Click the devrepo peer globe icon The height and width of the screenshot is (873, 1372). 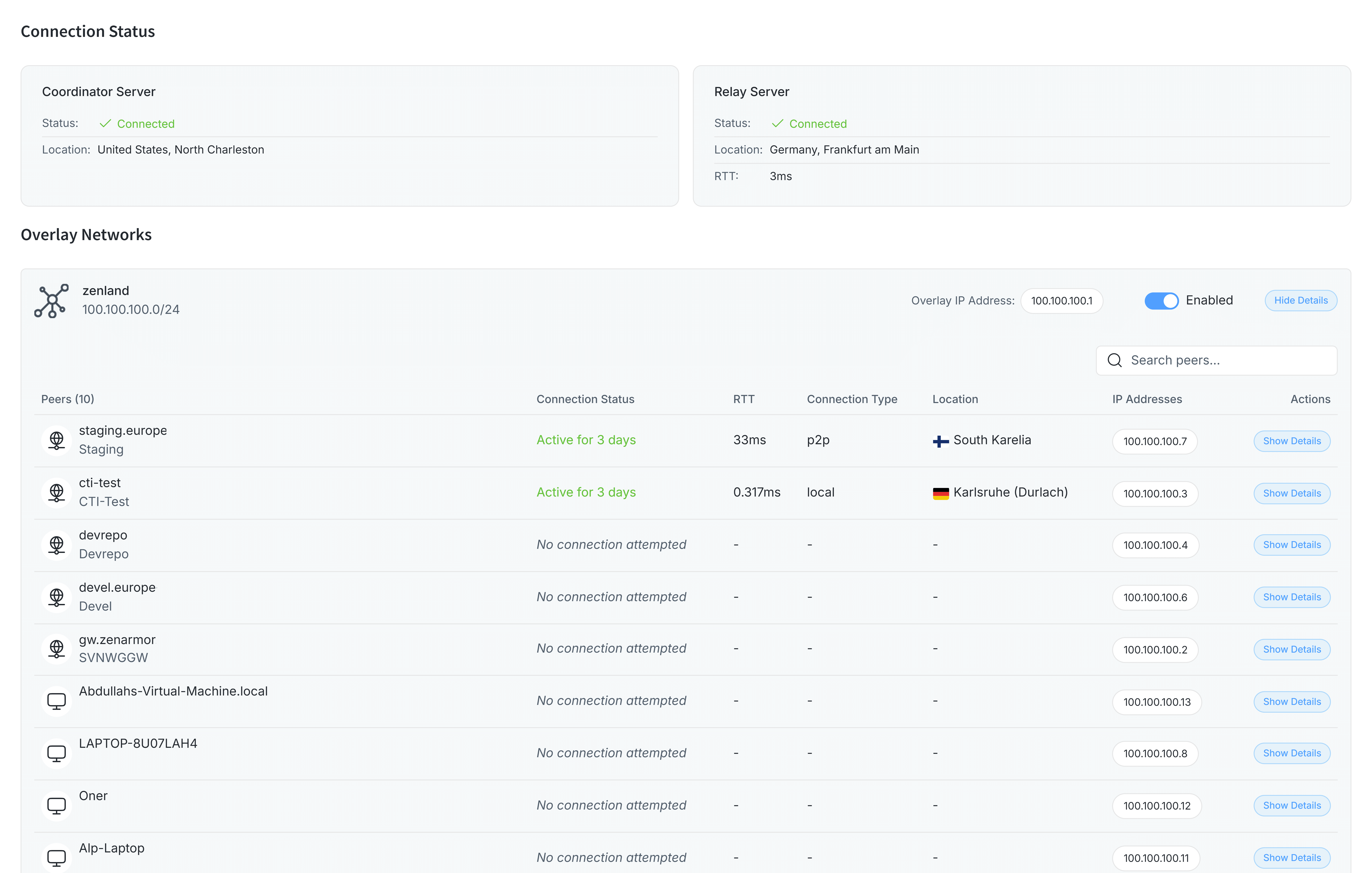point(56,545)
